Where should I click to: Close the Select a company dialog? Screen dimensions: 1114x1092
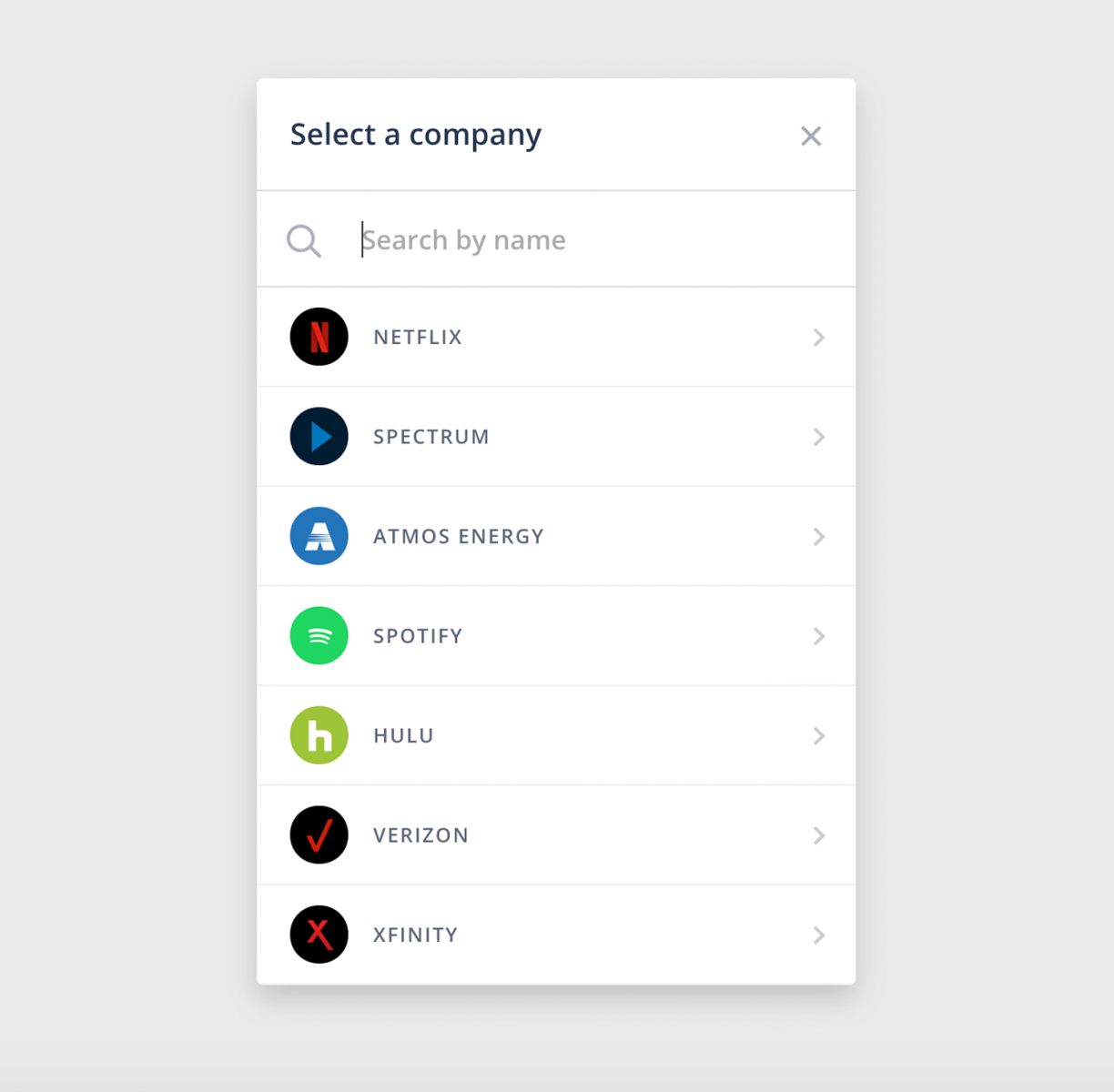click(811, 136)
